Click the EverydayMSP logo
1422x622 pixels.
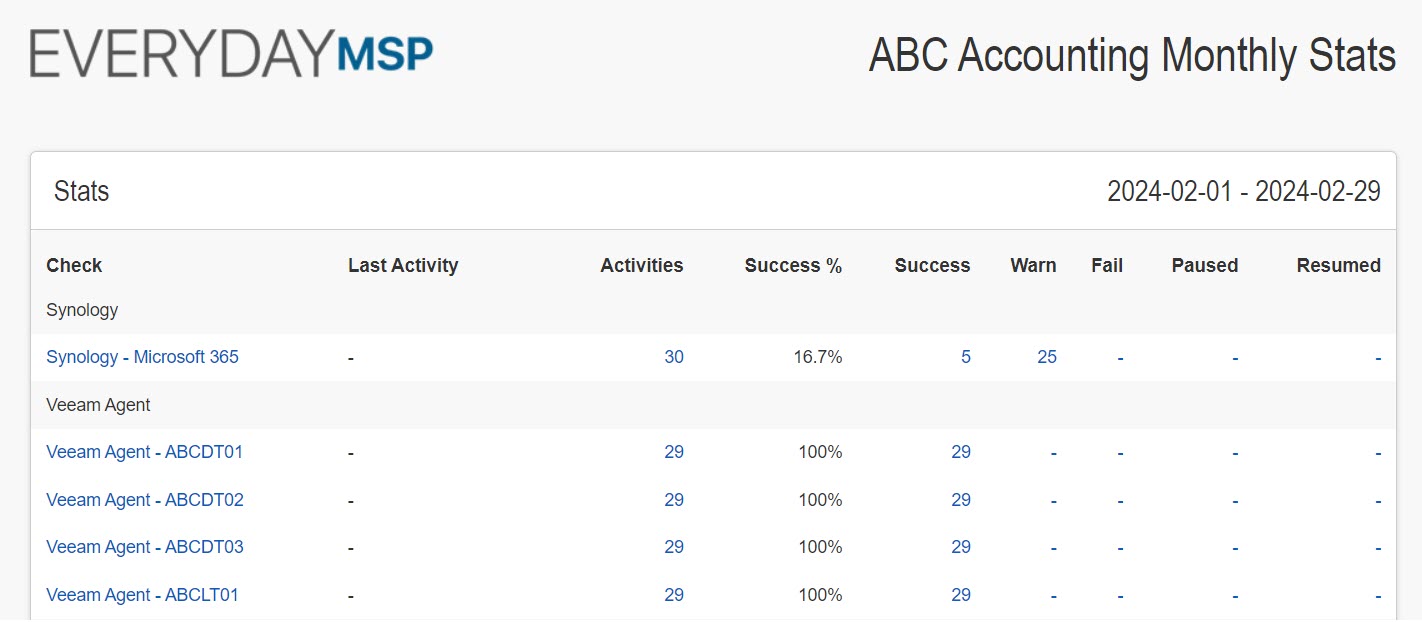(231, 54)
